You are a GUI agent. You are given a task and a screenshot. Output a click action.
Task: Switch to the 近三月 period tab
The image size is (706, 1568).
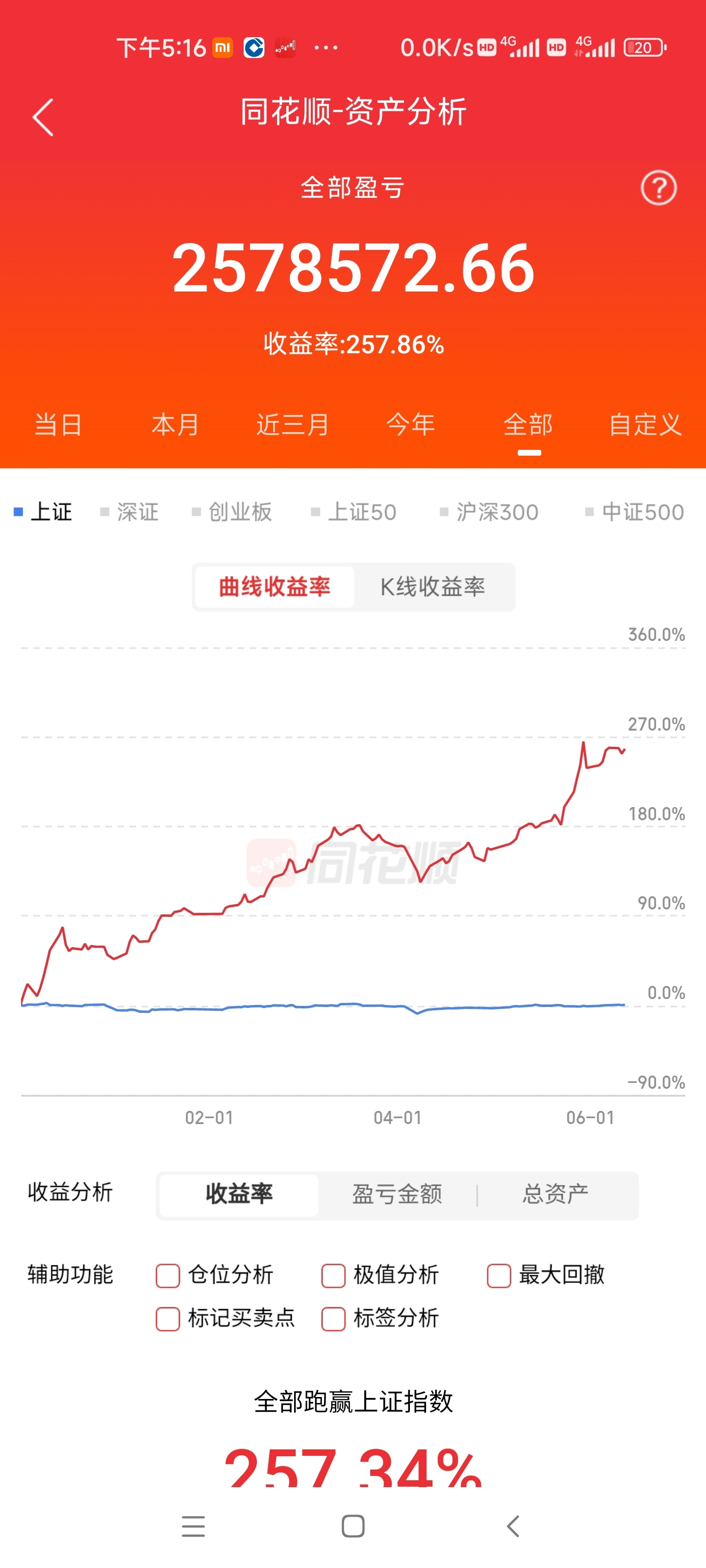click(x=293, y=424)
